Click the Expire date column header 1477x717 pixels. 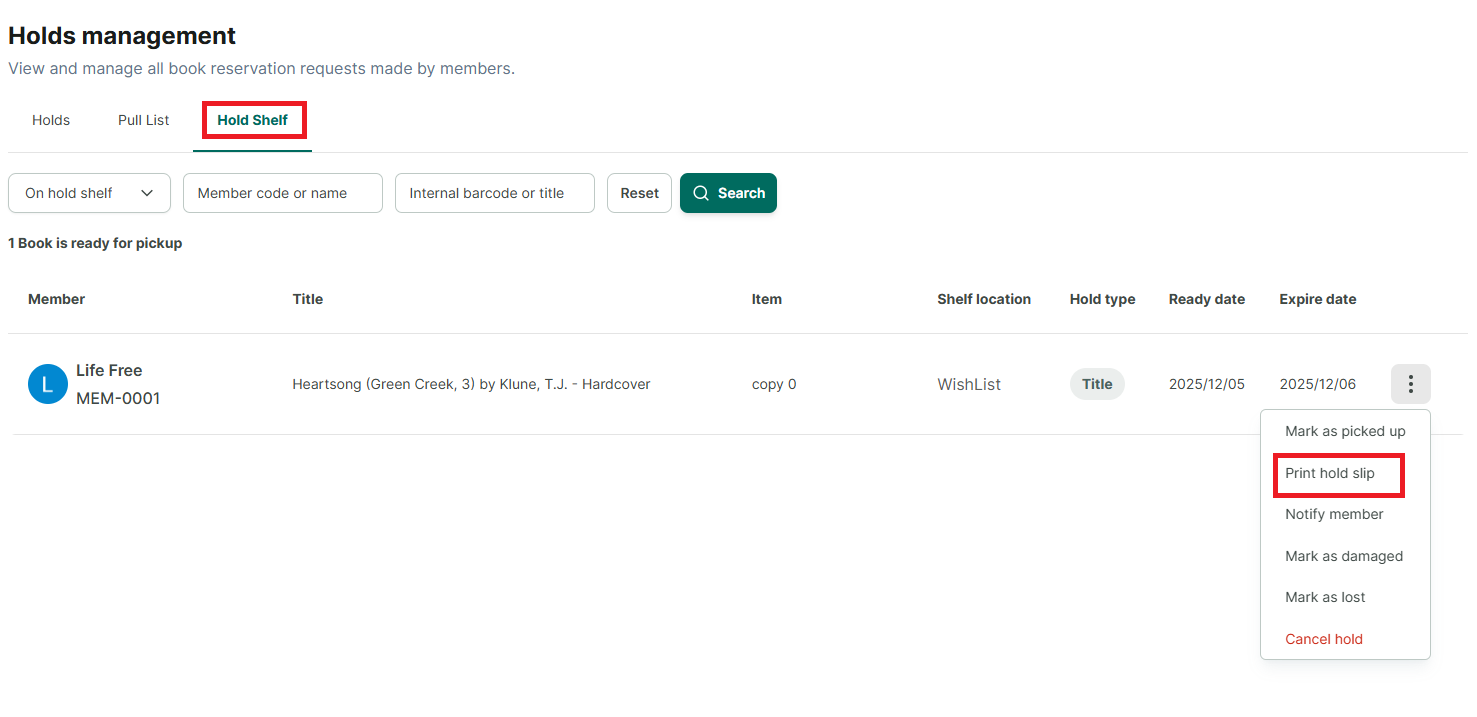click(1318, 299)
